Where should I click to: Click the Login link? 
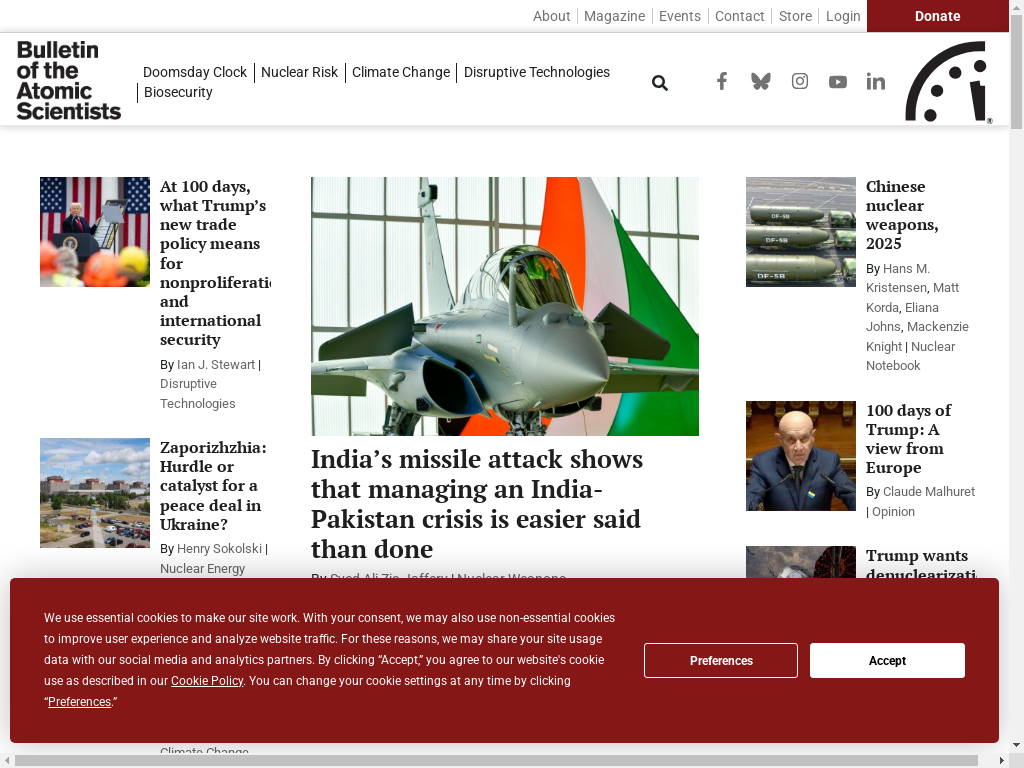(x=843, y=16)
